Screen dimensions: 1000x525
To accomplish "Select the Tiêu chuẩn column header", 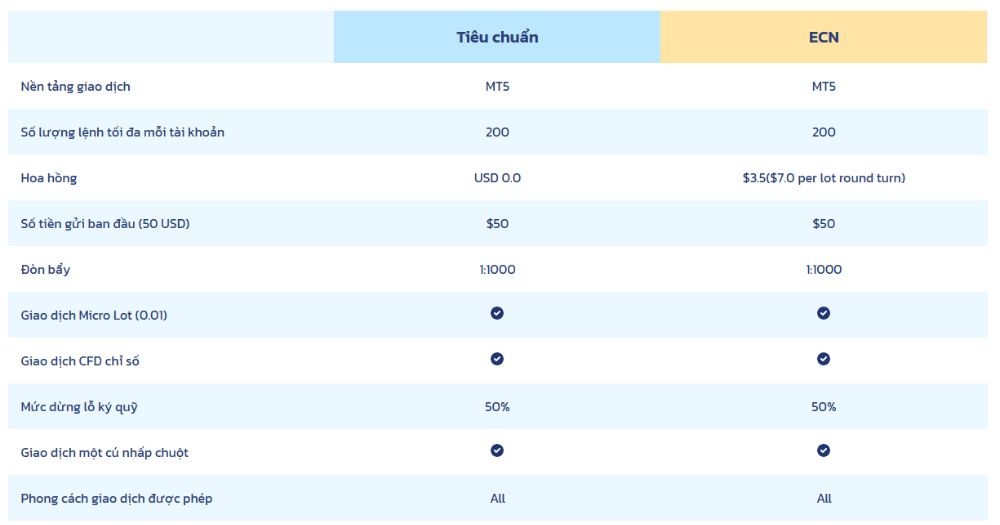I will [497, 37].
